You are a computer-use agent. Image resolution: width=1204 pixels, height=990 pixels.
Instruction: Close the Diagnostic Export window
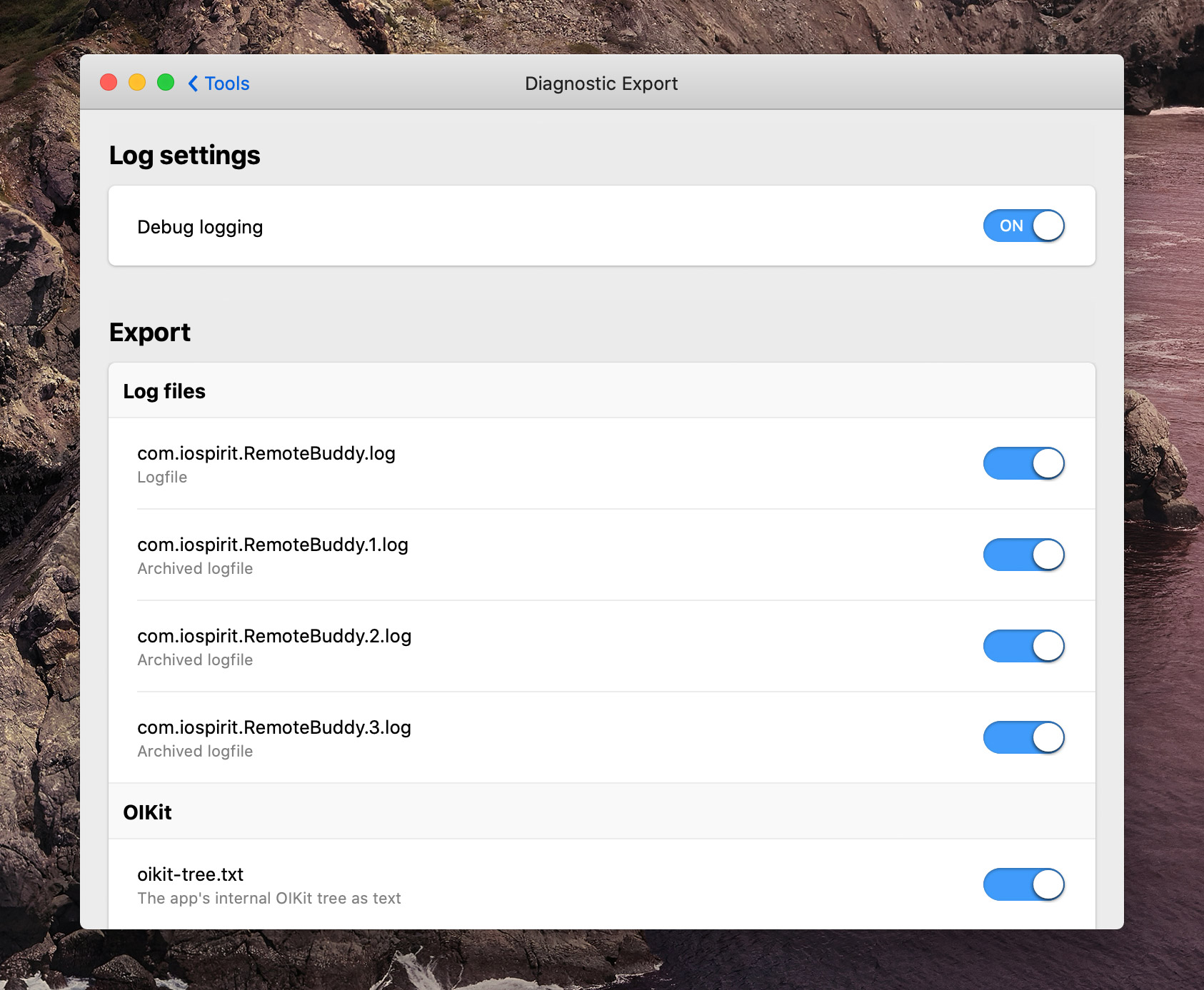[109, 83]
